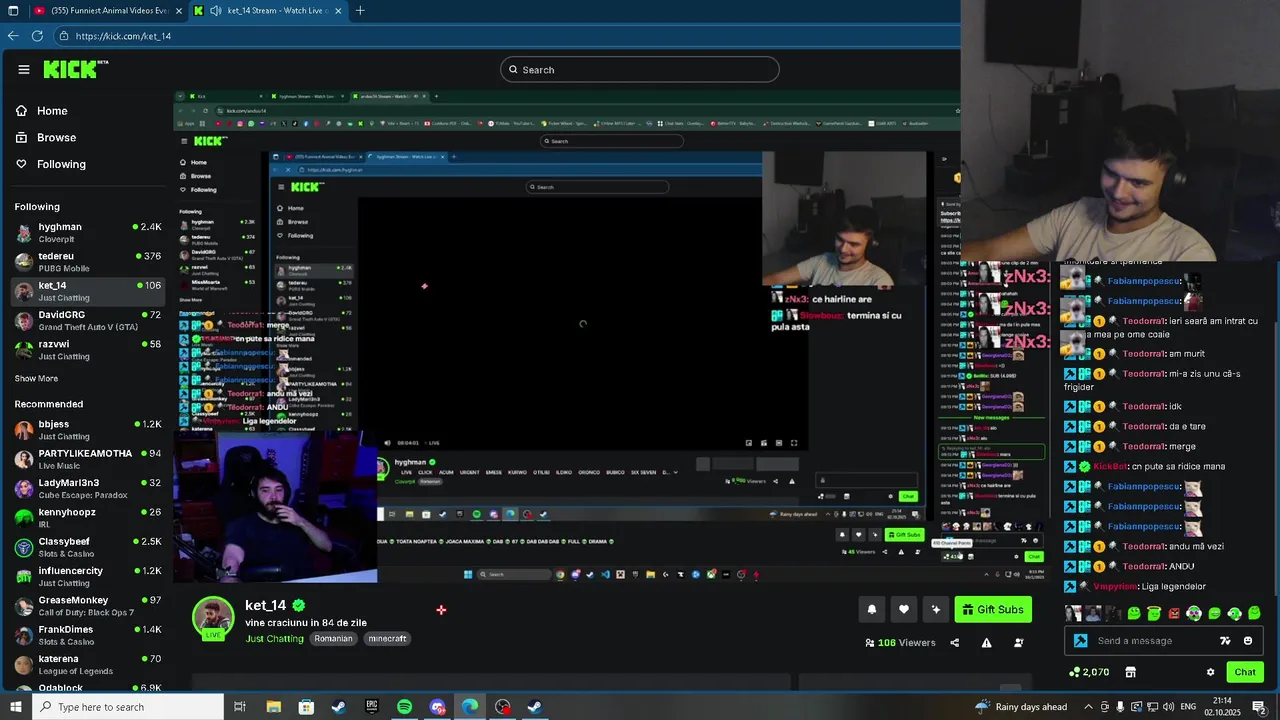
Task: Open tab actions menu icon in browser
Action: click(13, 11)
